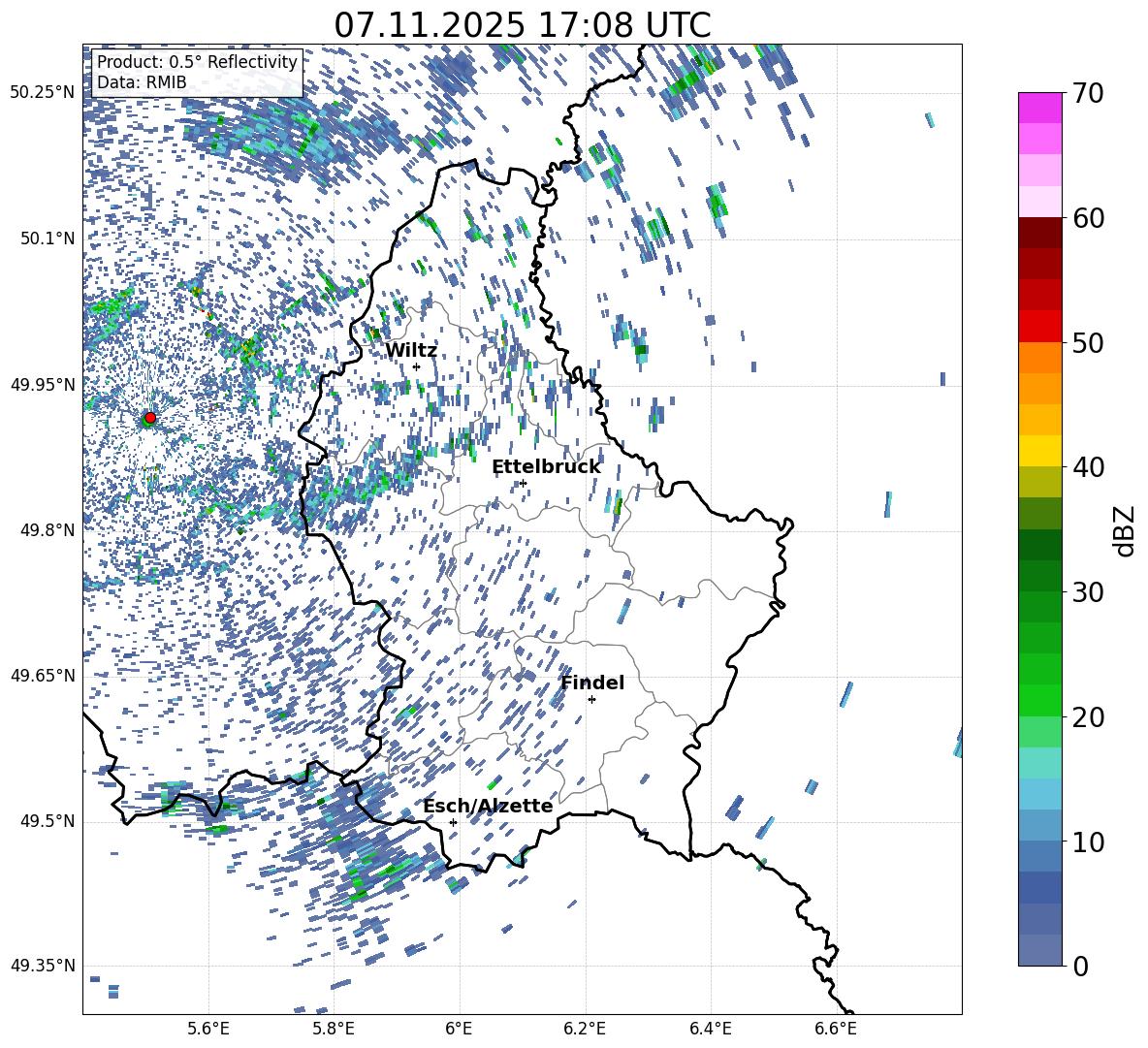Click the red radar site marker
Screen dimensions: 1148x1048
pyautogui.click(x=150, y=418)
